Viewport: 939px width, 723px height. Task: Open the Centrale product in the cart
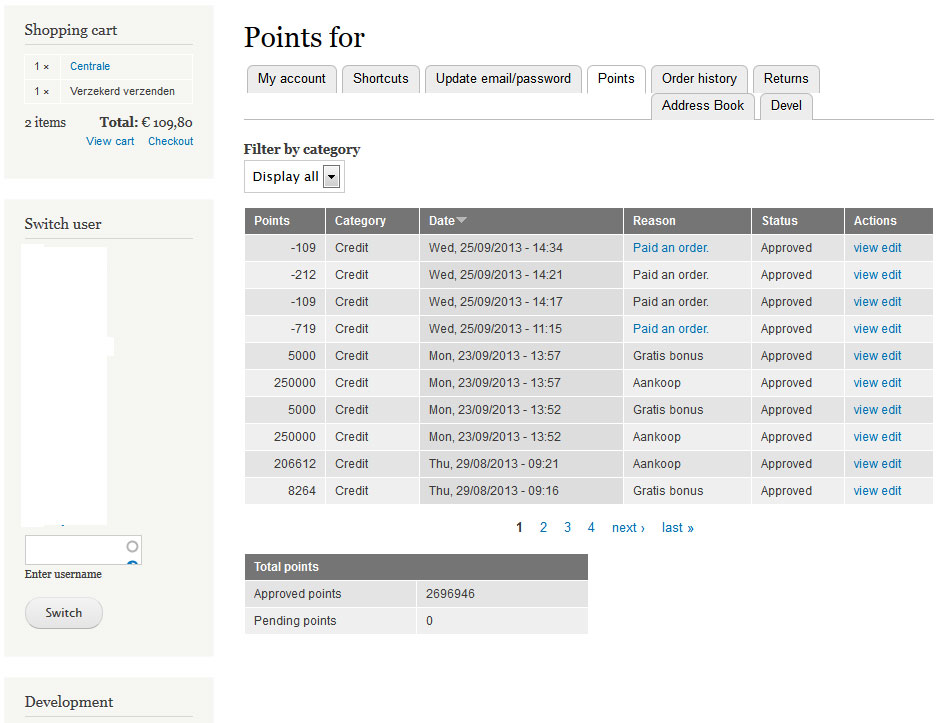coord(90,66)
